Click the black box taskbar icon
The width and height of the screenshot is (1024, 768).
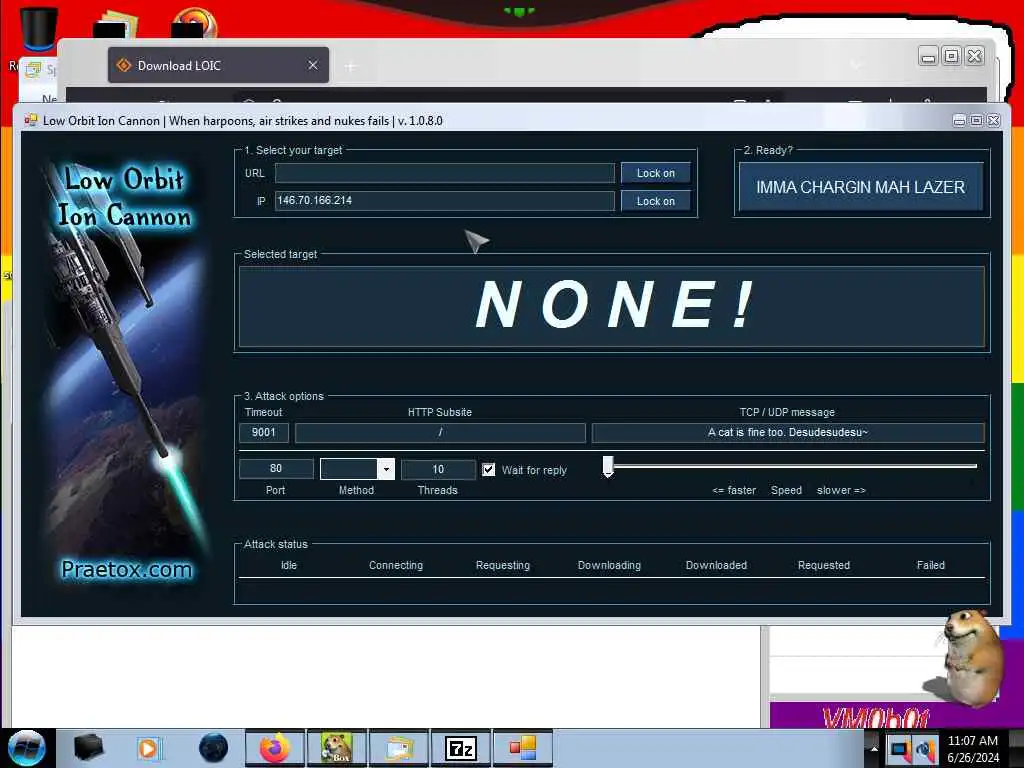coord(88,748)
